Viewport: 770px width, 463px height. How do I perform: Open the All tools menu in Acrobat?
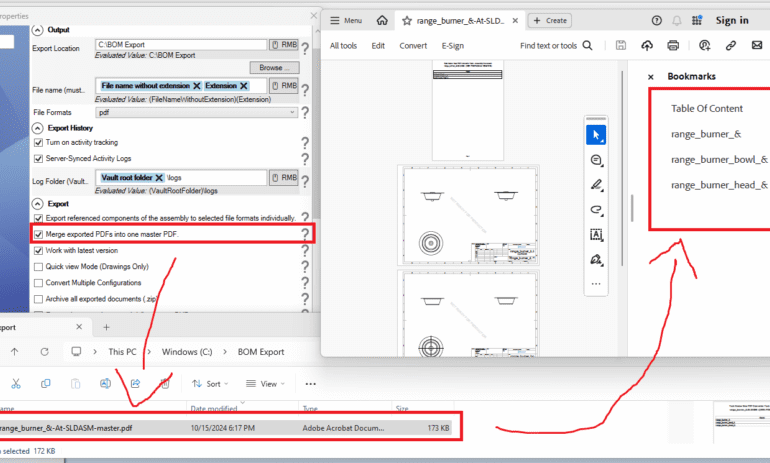click(x=343, y=46)
